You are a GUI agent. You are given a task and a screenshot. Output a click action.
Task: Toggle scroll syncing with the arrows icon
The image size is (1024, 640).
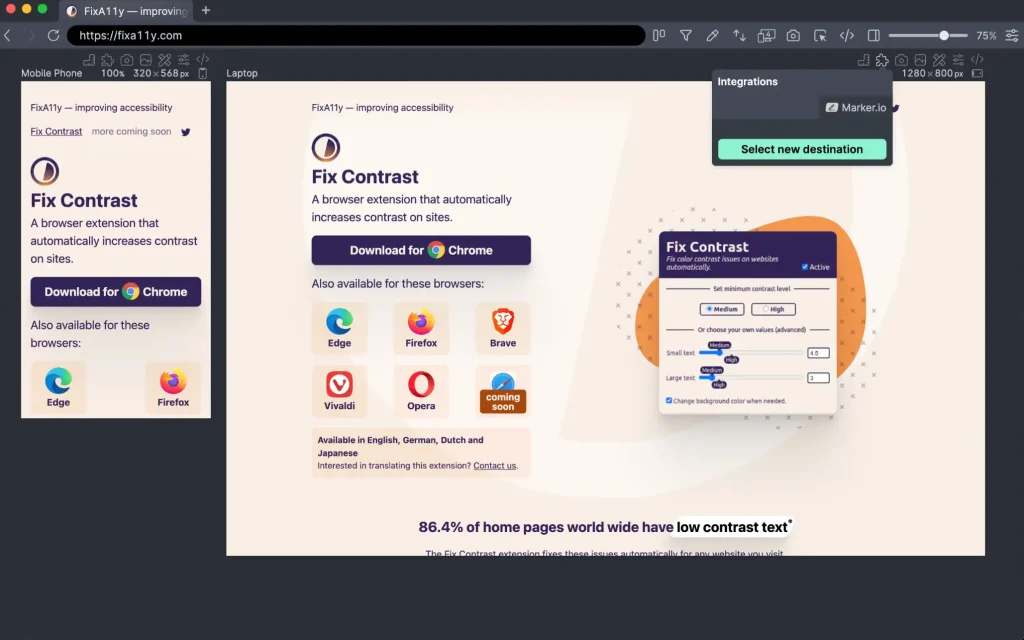[738, 36]
